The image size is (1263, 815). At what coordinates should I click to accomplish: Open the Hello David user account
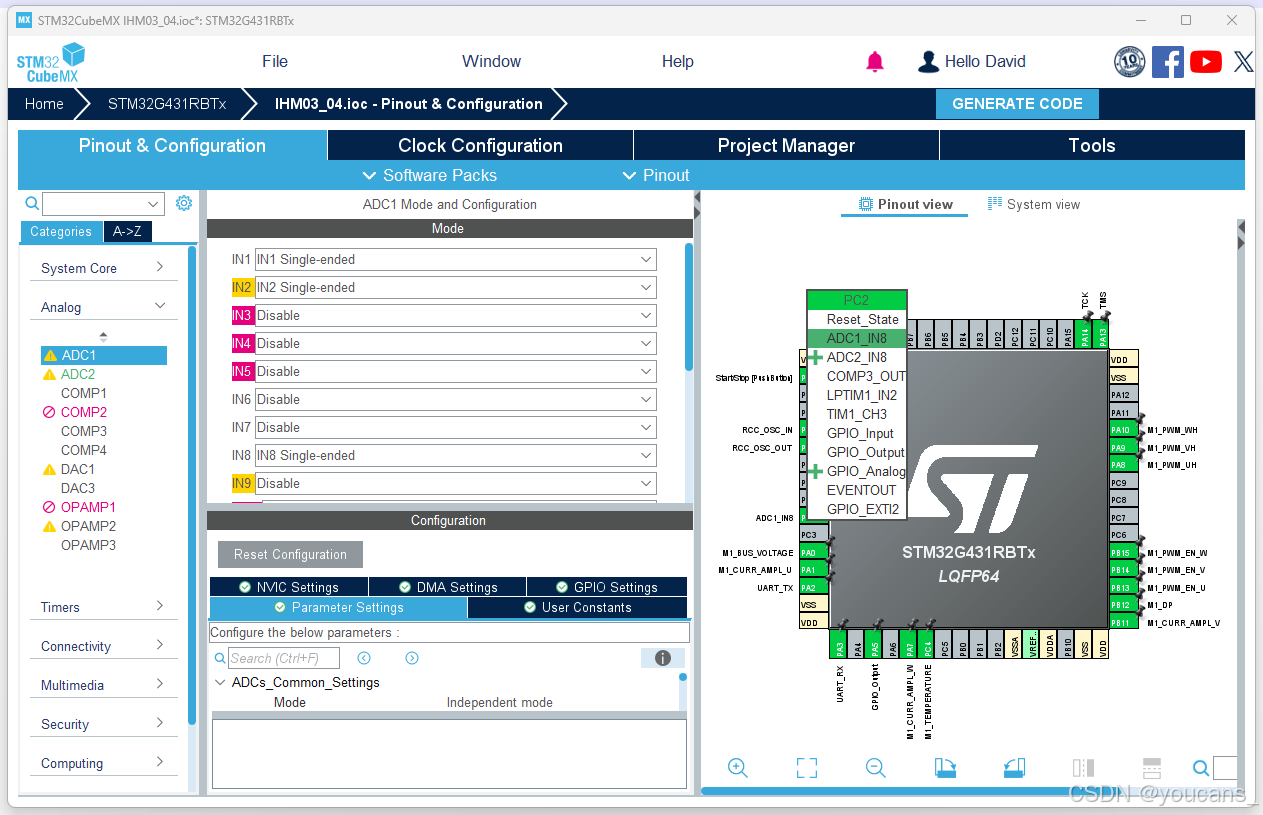click(972, 62)
